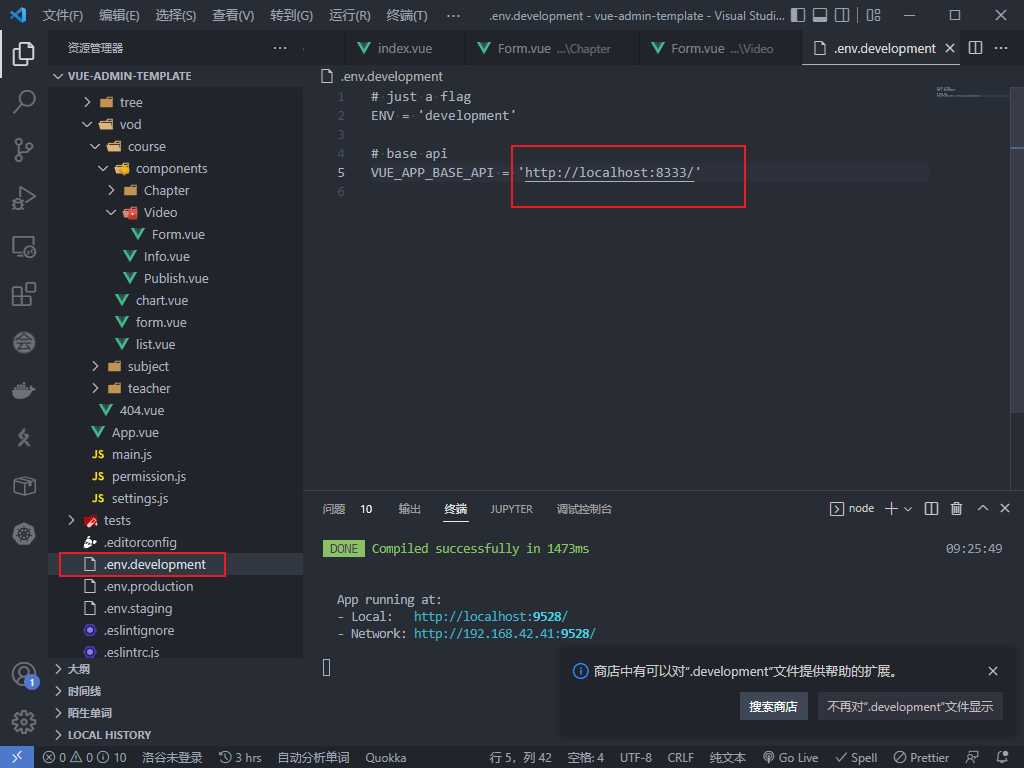Open the Extensions view
This screenshot has width=1024, height=768.
(24, 295)
